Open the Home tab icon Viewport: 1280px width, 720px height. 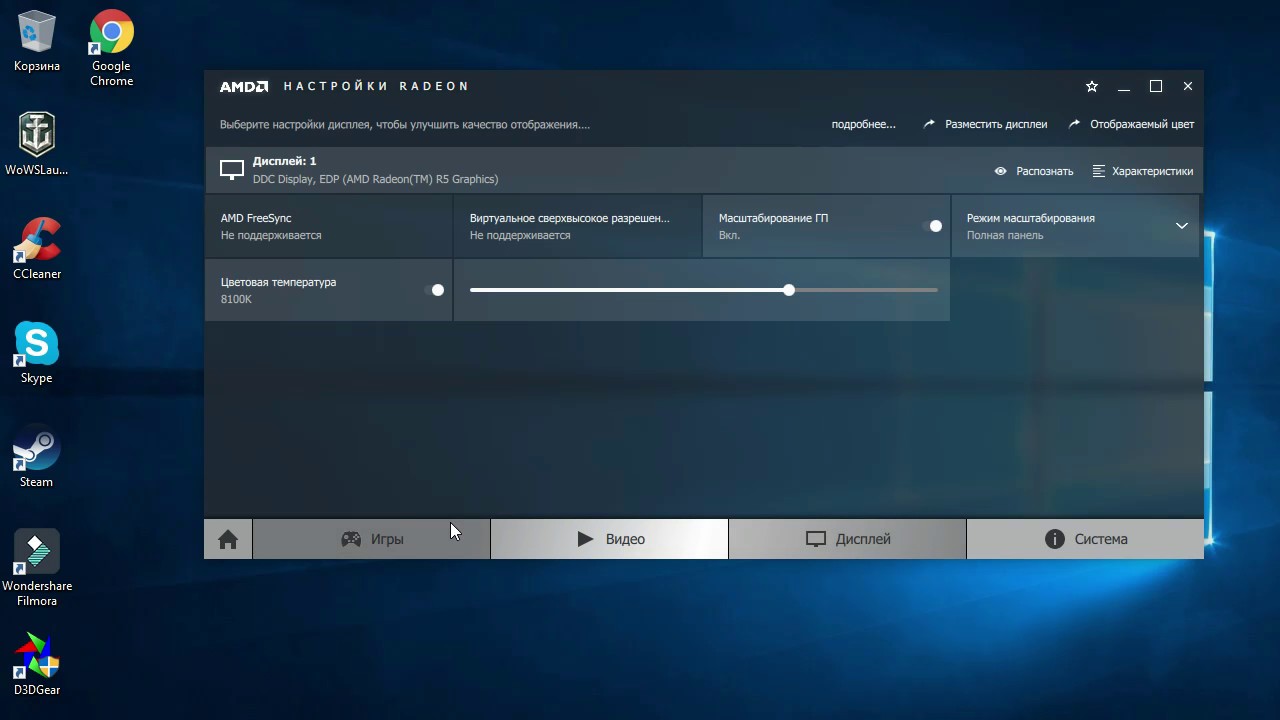228,540
